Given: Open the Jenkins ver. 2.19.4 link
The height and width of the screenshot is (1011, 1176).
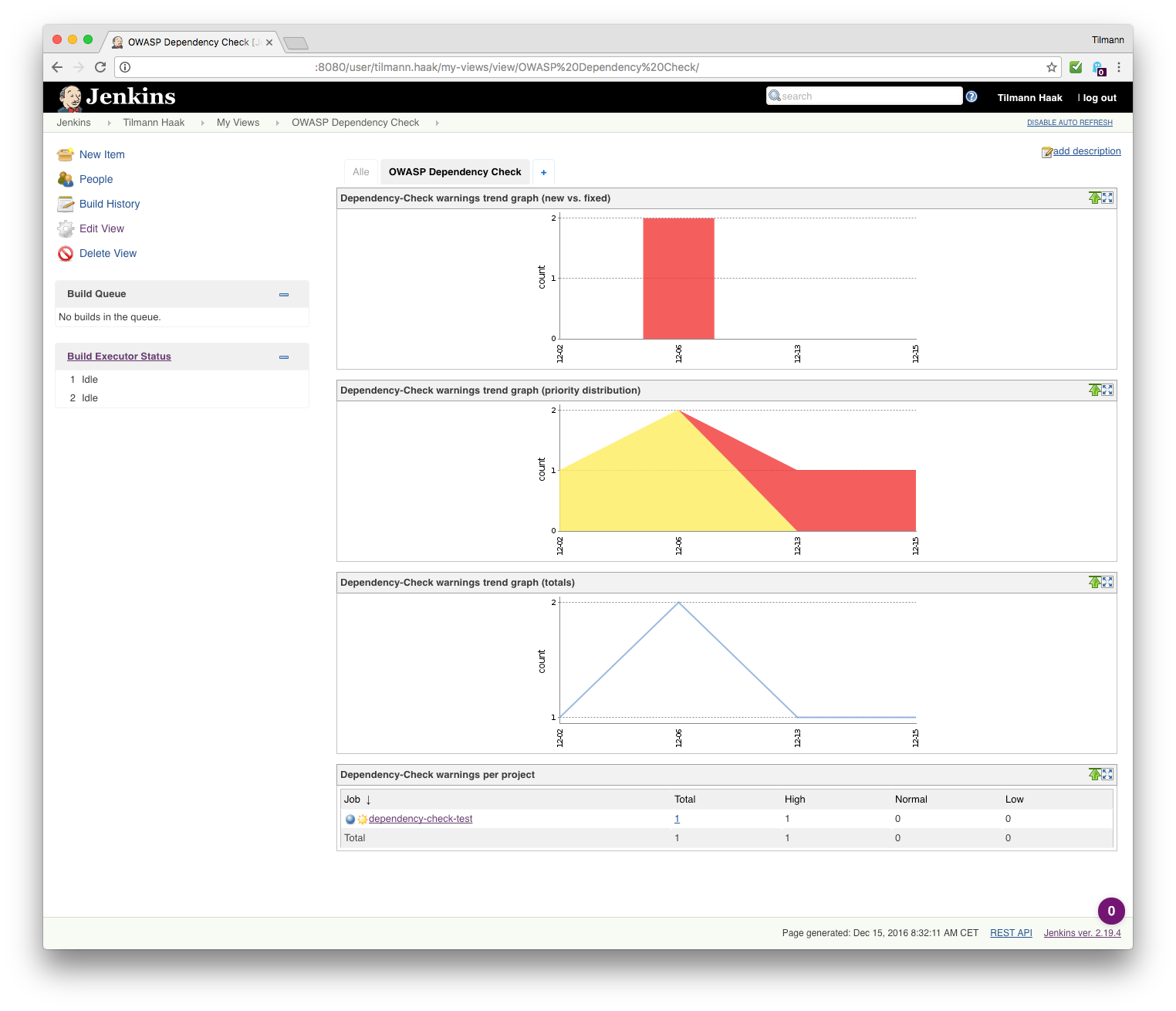Looking at the screenshot, I should click(1083, 933).
